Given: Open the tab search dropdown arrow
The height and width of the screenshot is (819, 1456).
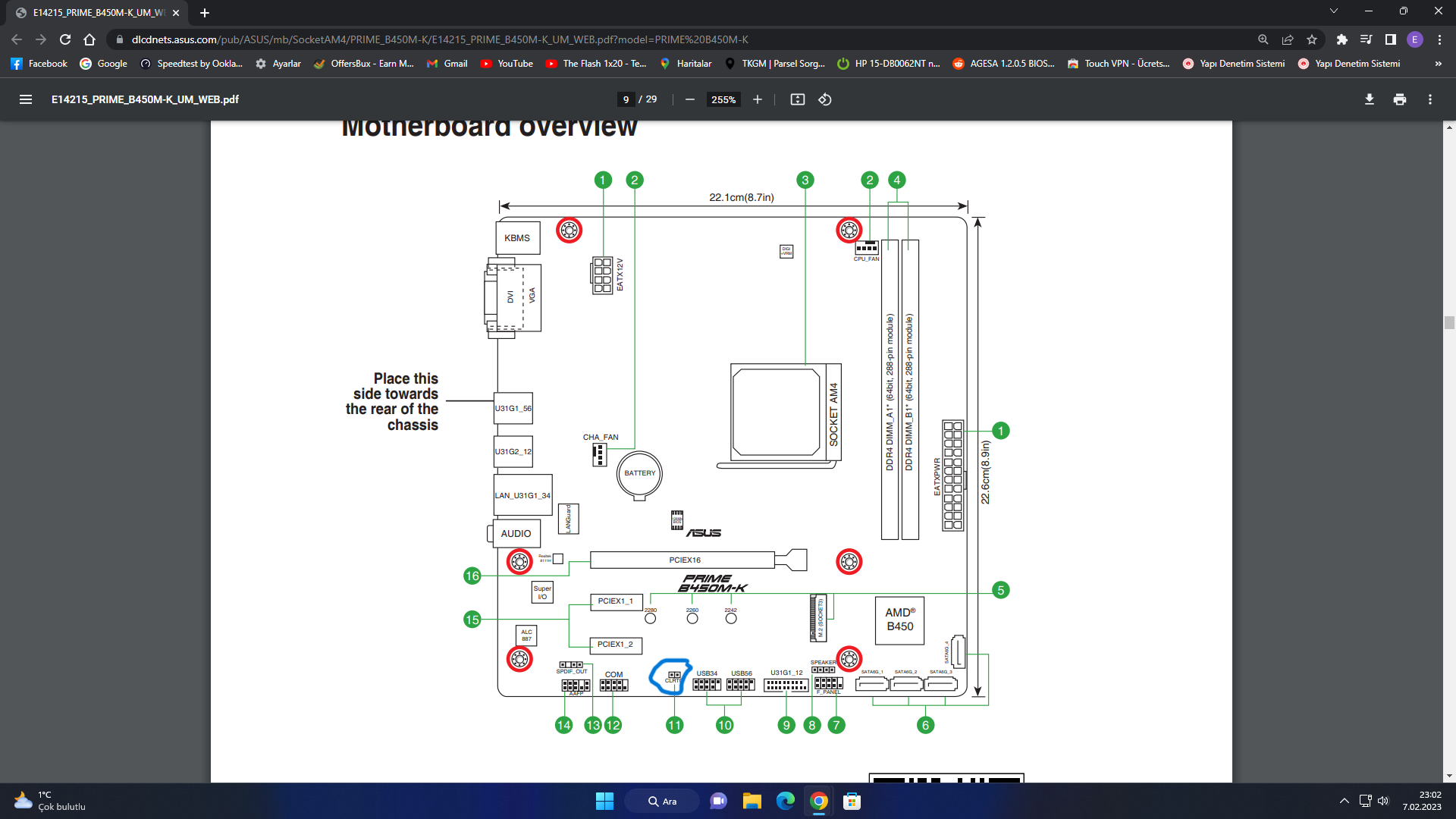Looking at the screenshot, I should tap(1333, 11).
